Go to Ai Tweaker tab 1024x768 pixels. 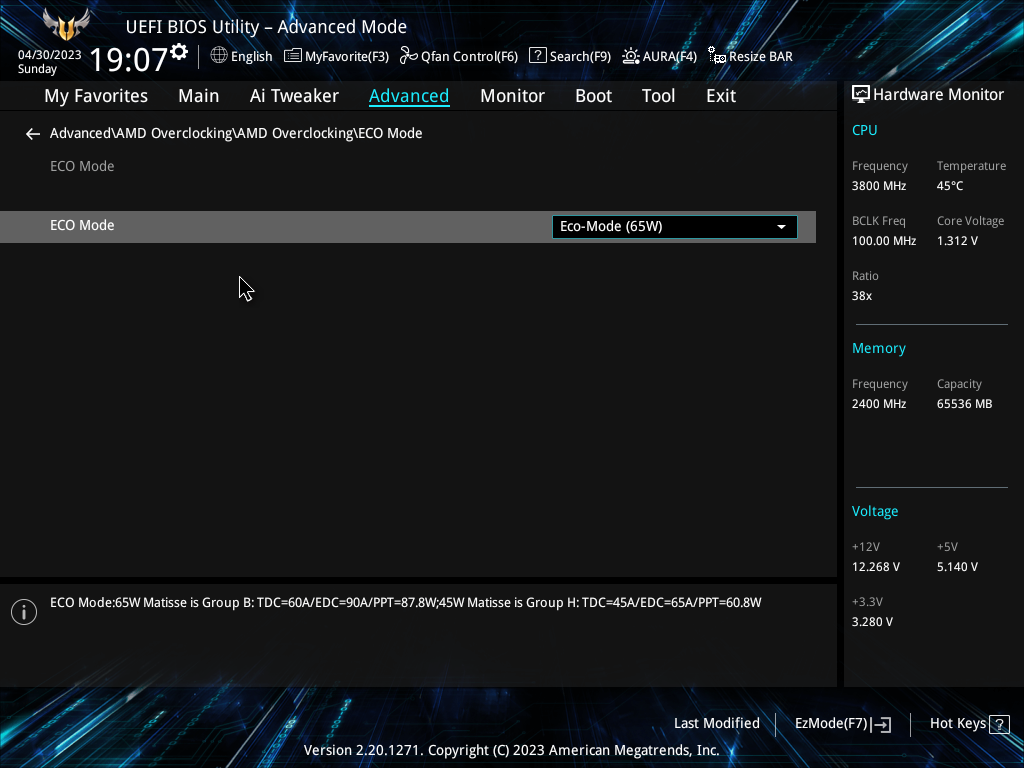pos(294,96)
